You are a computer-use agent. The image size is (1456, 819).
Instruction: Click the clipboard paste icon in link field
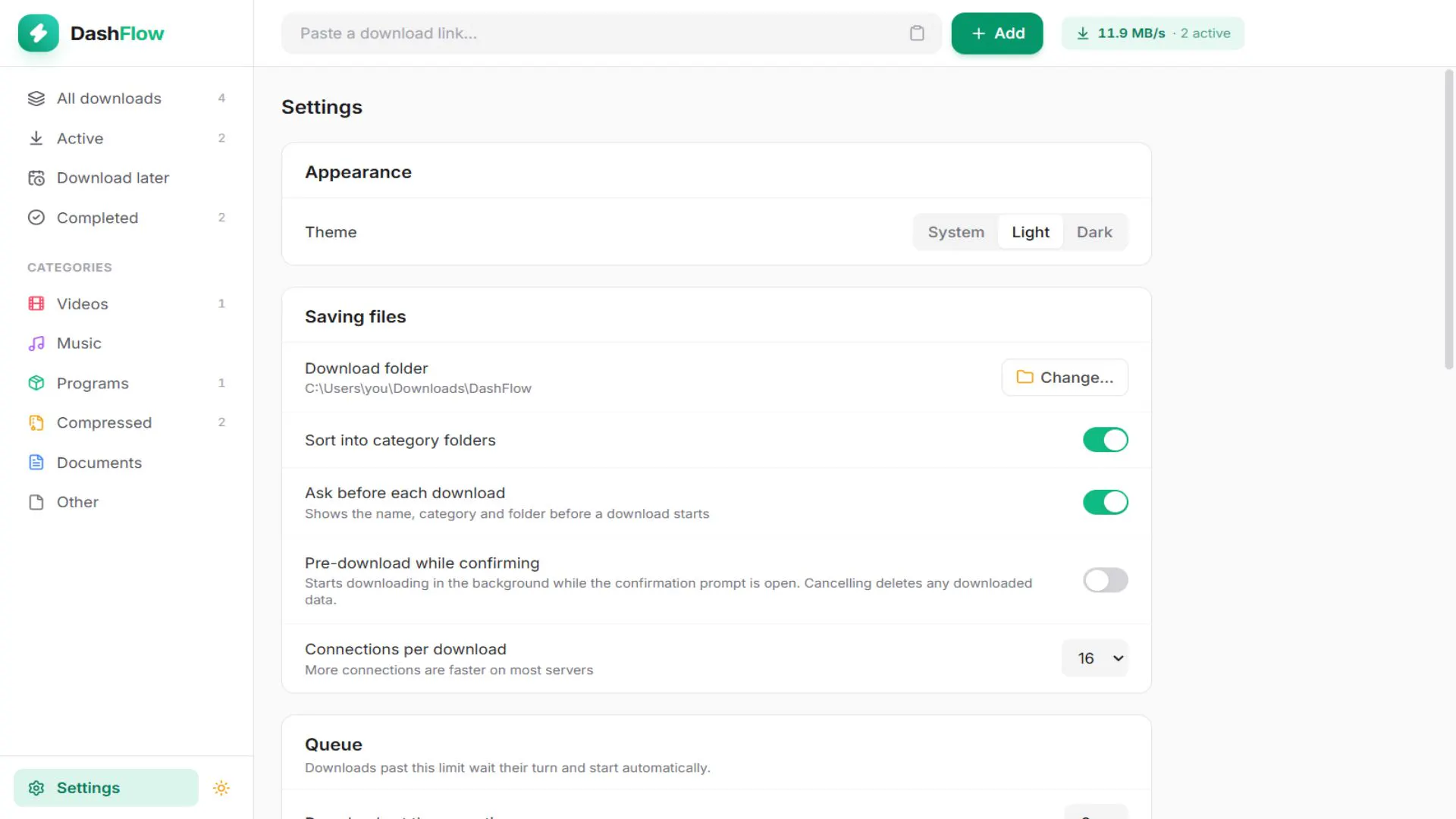(x=917, y=33)
